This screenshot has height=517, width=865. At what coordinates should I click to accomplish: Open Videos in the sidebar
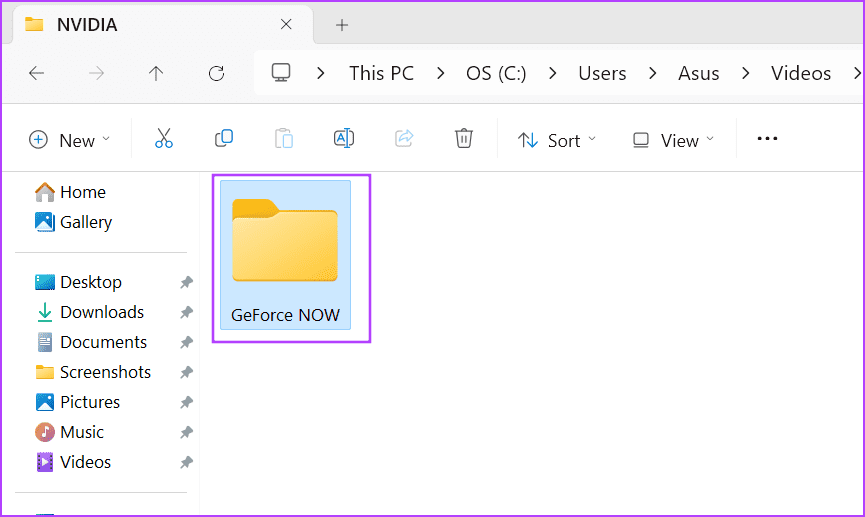click(73, 462)
